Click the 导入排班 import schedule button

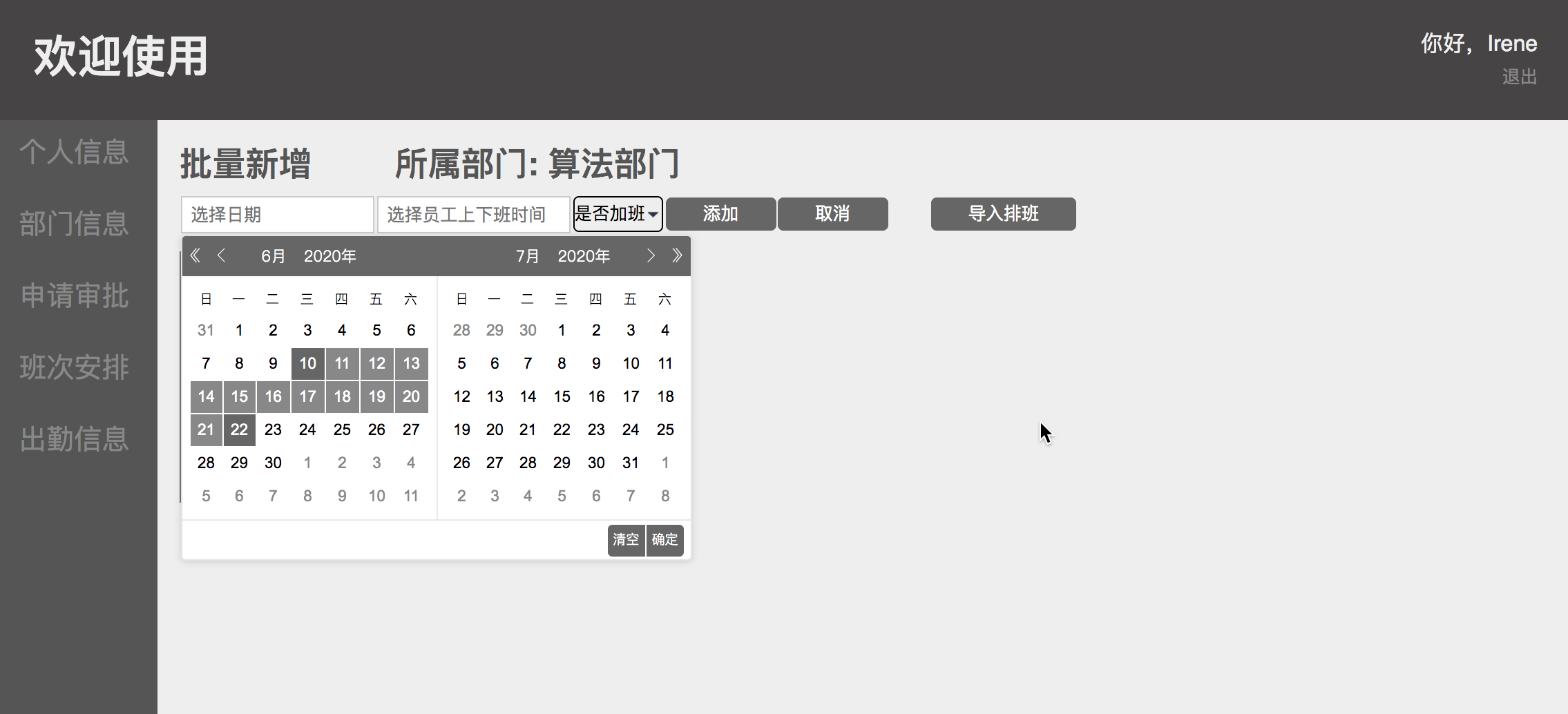[x=1003, y=214]
